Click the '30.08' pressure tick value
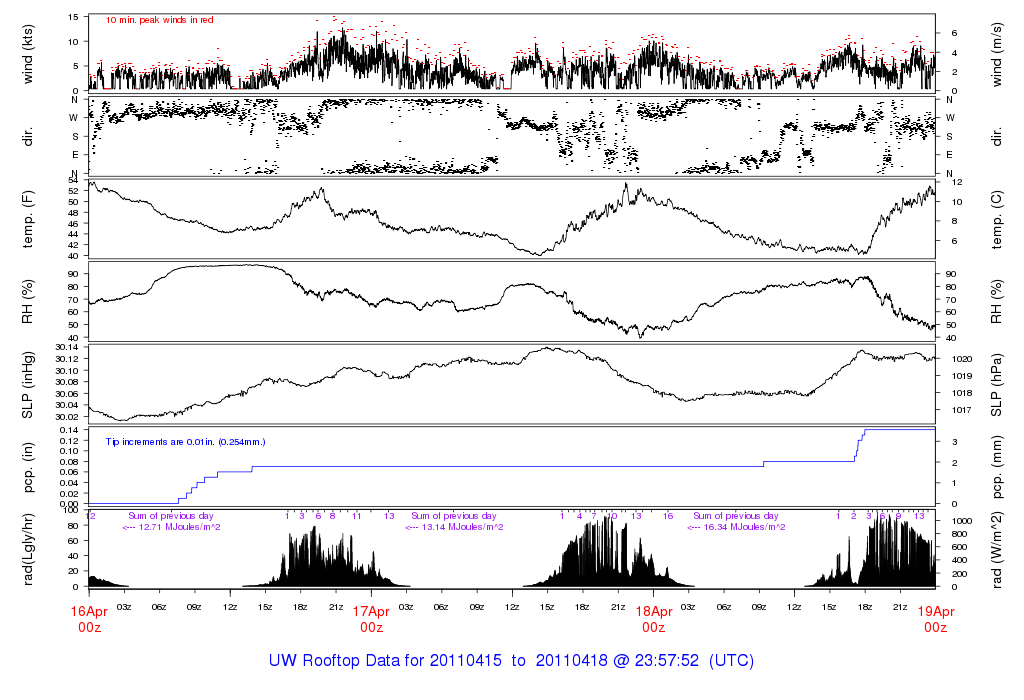 tap(67, 382)
